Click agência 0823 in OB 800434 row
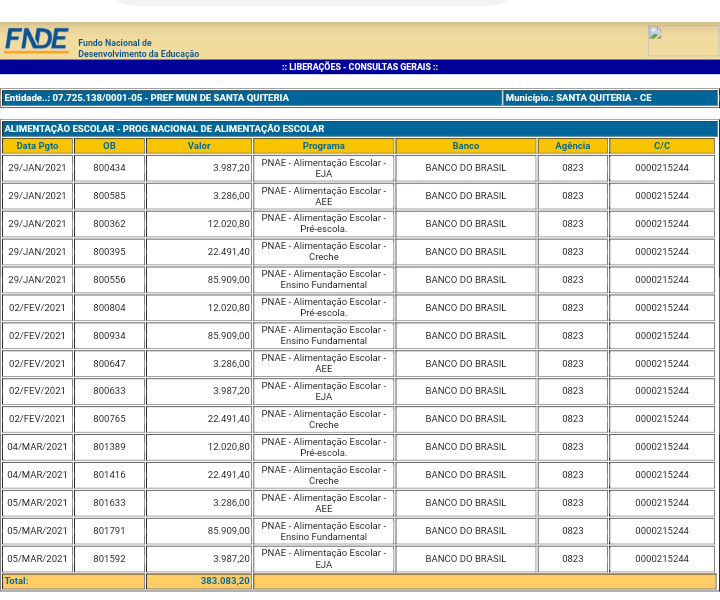Screen dimensions: 720x600 pos(573,168)
